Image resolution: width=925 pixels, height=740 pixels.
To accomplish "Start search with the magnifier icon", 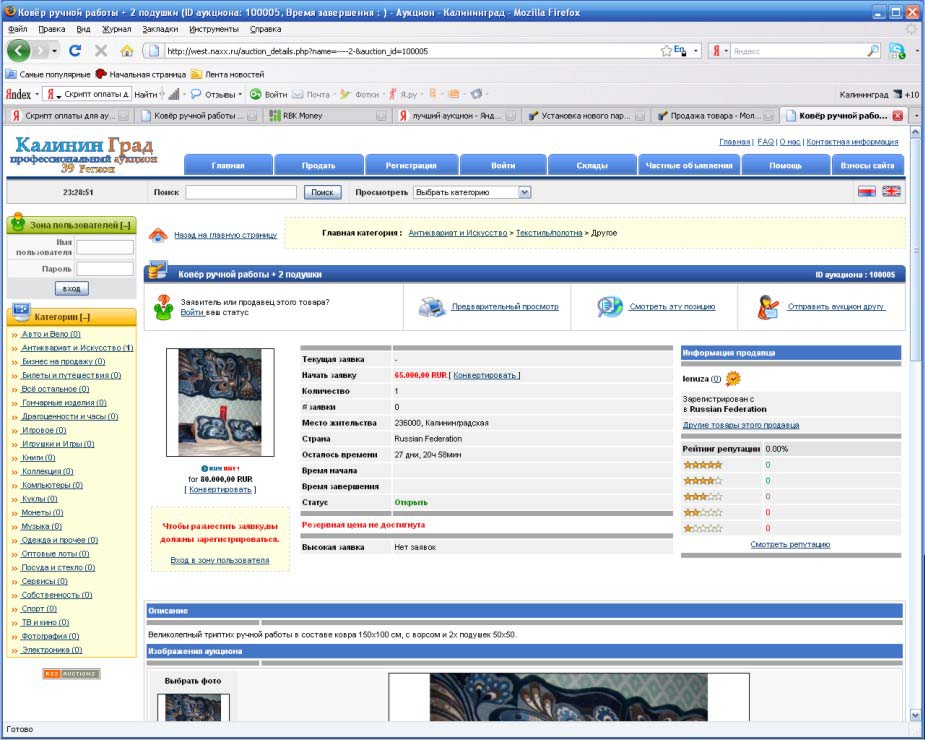I will 872,51.
